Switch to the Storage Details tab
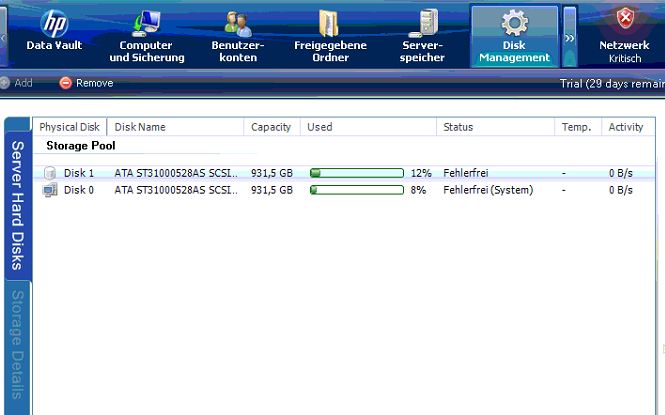 18,345
